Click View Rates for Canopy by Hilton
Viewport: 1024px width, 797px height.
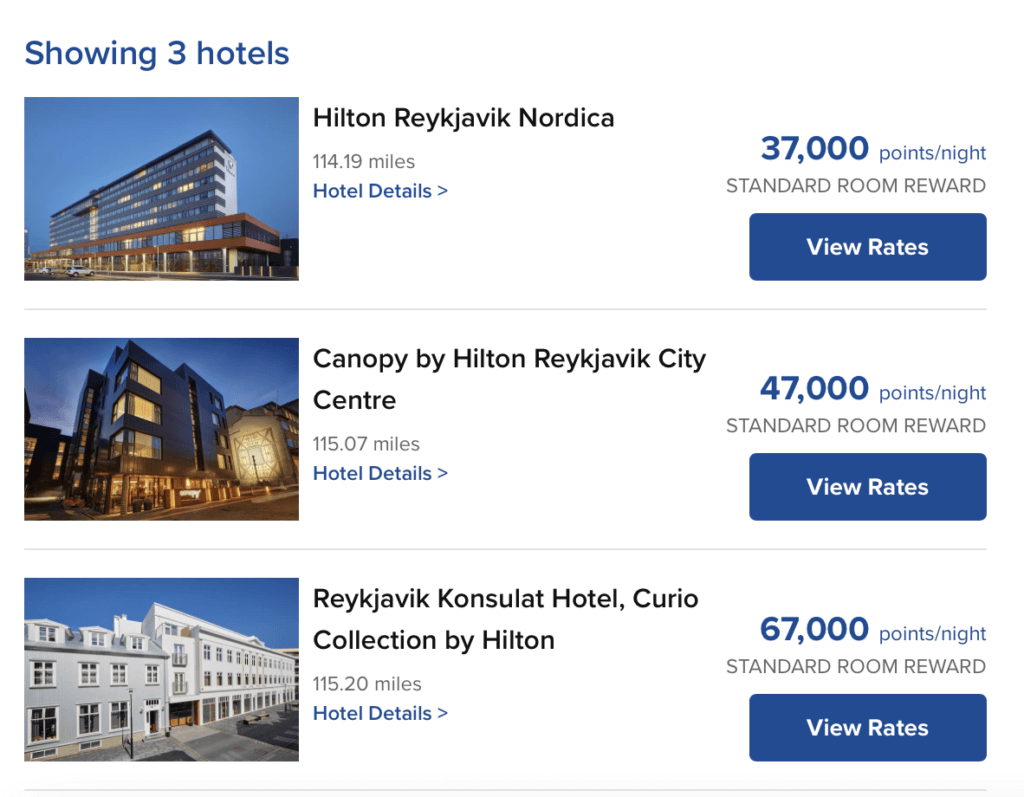[866, 486]
